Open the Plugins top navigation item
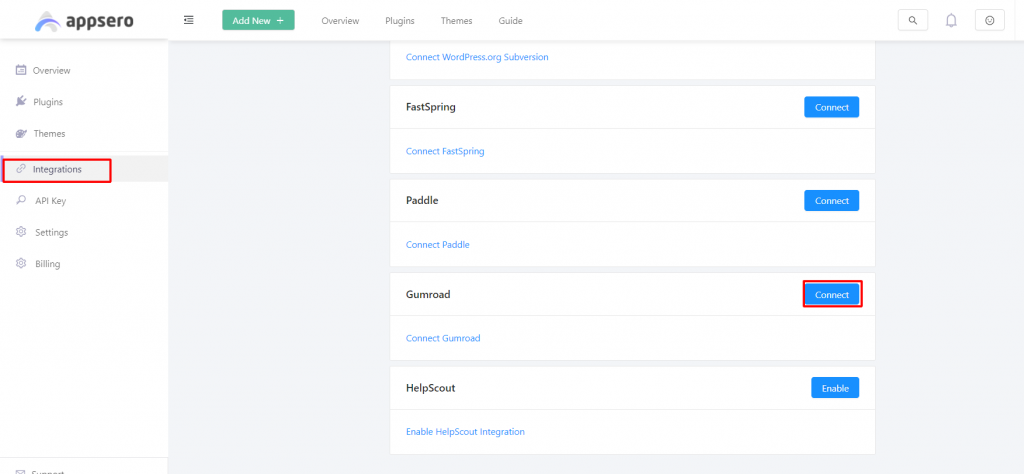1024x474 pixels. [400, 21]
